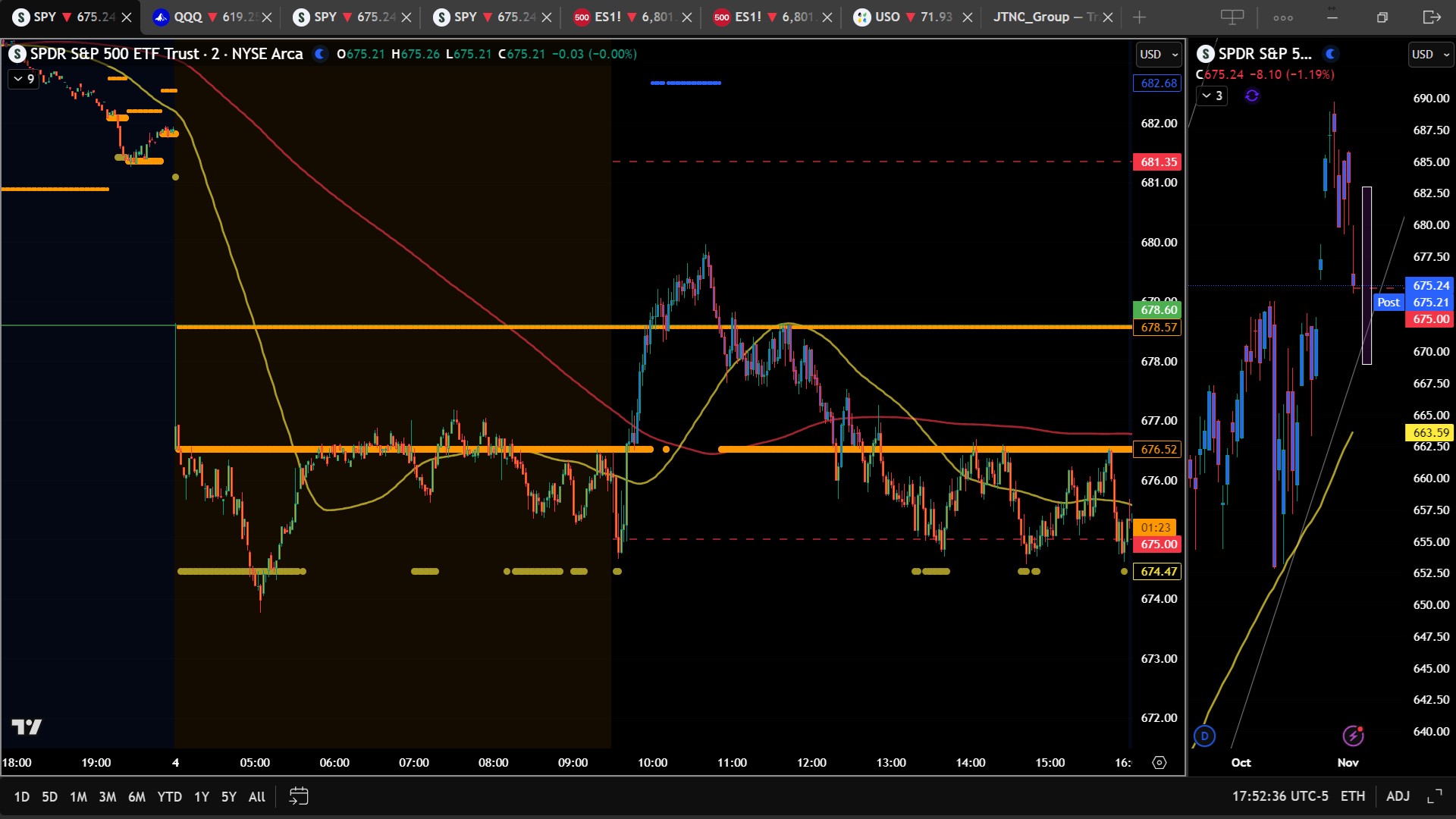Click the multi-monitor layout icon
1456x819 pixels.
(x=1232, y=17)
